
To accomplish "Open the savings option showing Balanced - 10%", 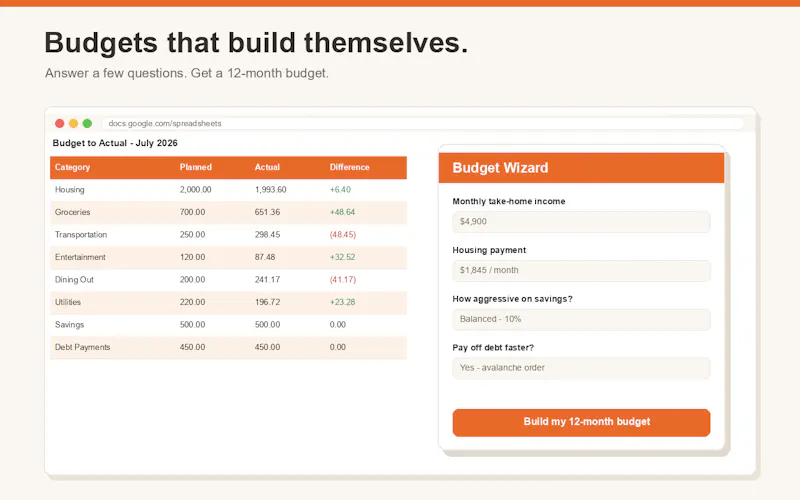I will coord(581,319).
